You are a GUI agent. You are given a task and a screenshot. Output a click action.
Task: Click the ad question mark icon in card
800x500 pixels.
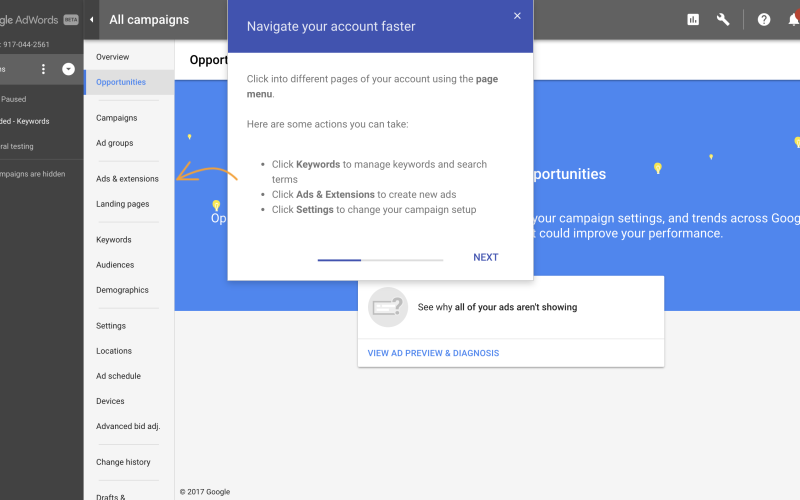(x=388, y=307)
